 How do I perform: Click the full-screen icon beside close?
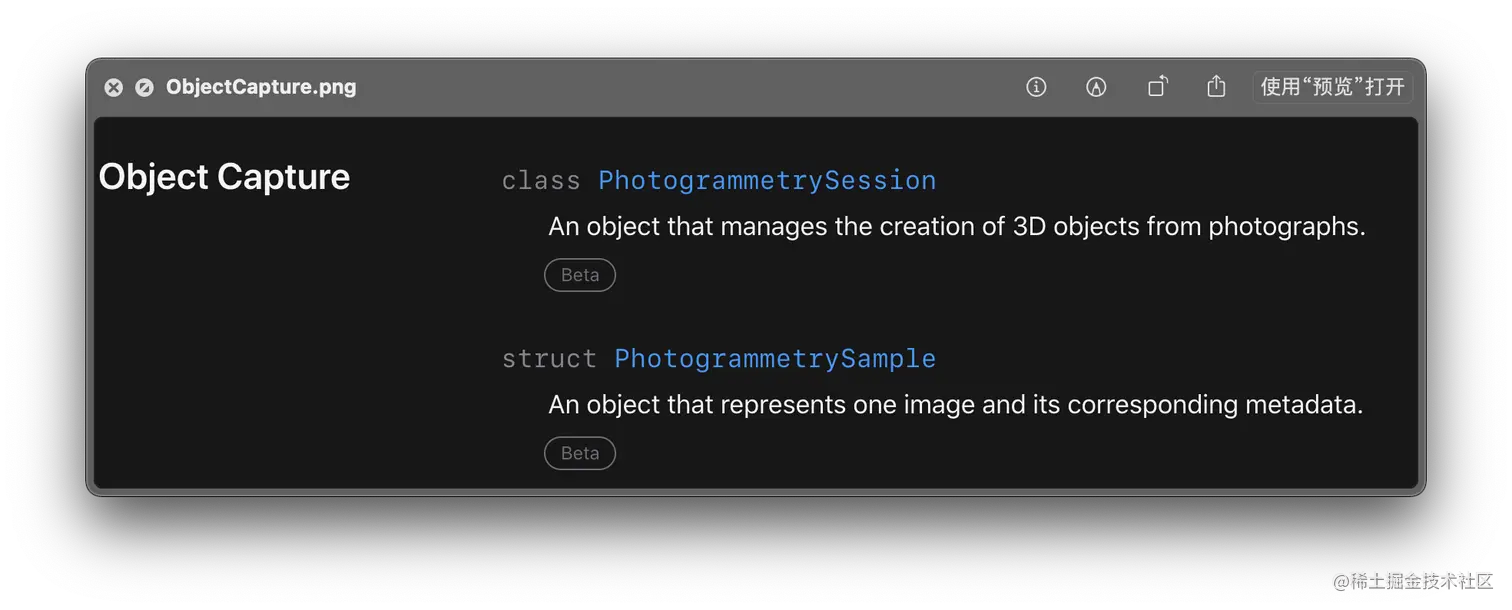pyautogui.click(x=145, y=87)
